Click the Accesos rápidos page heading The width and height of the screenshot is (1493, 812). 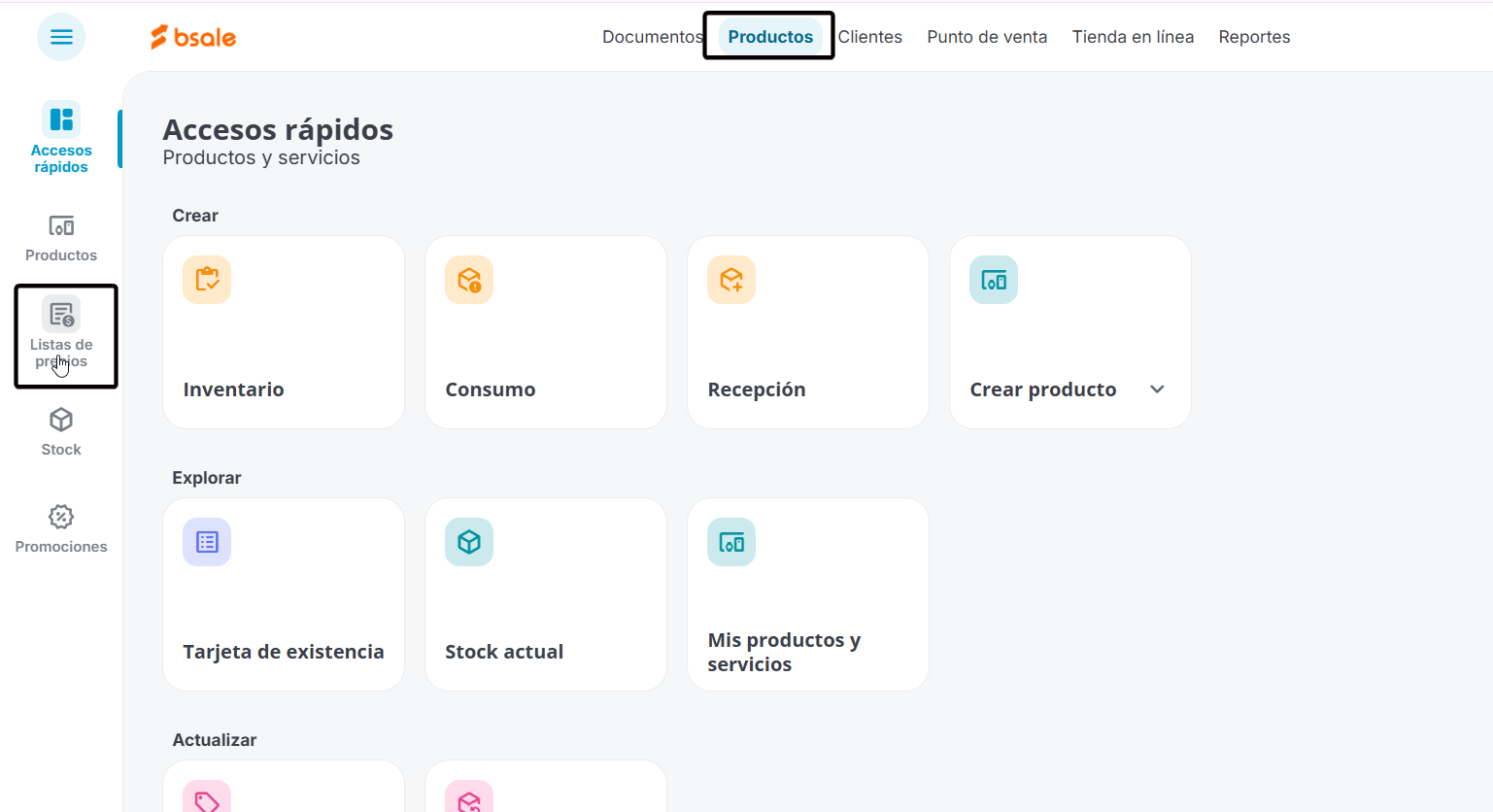(x=278, y=129)
